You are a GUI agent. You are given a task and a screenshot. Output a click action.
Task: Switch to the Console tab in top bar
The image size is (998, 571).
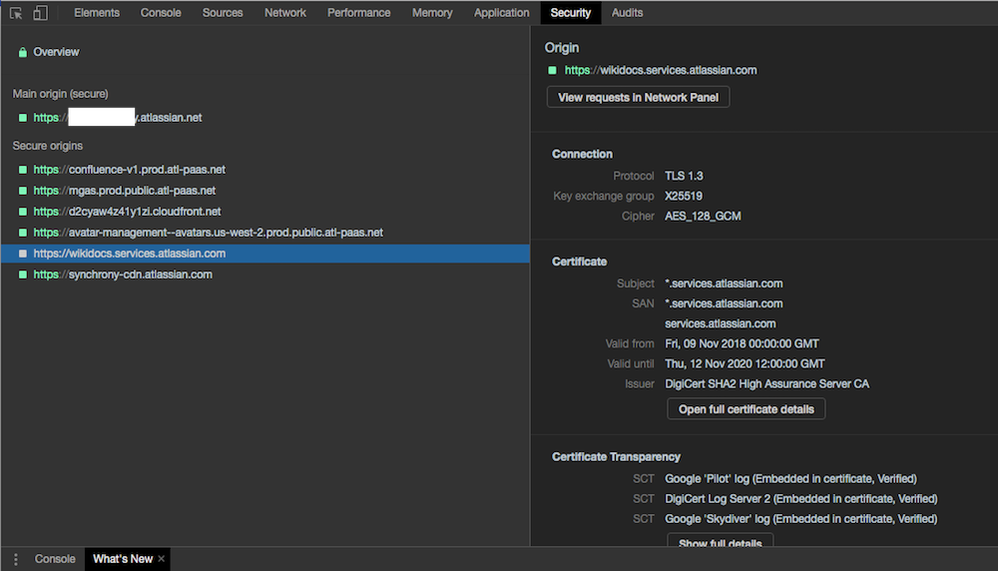[x=161, y=13]
